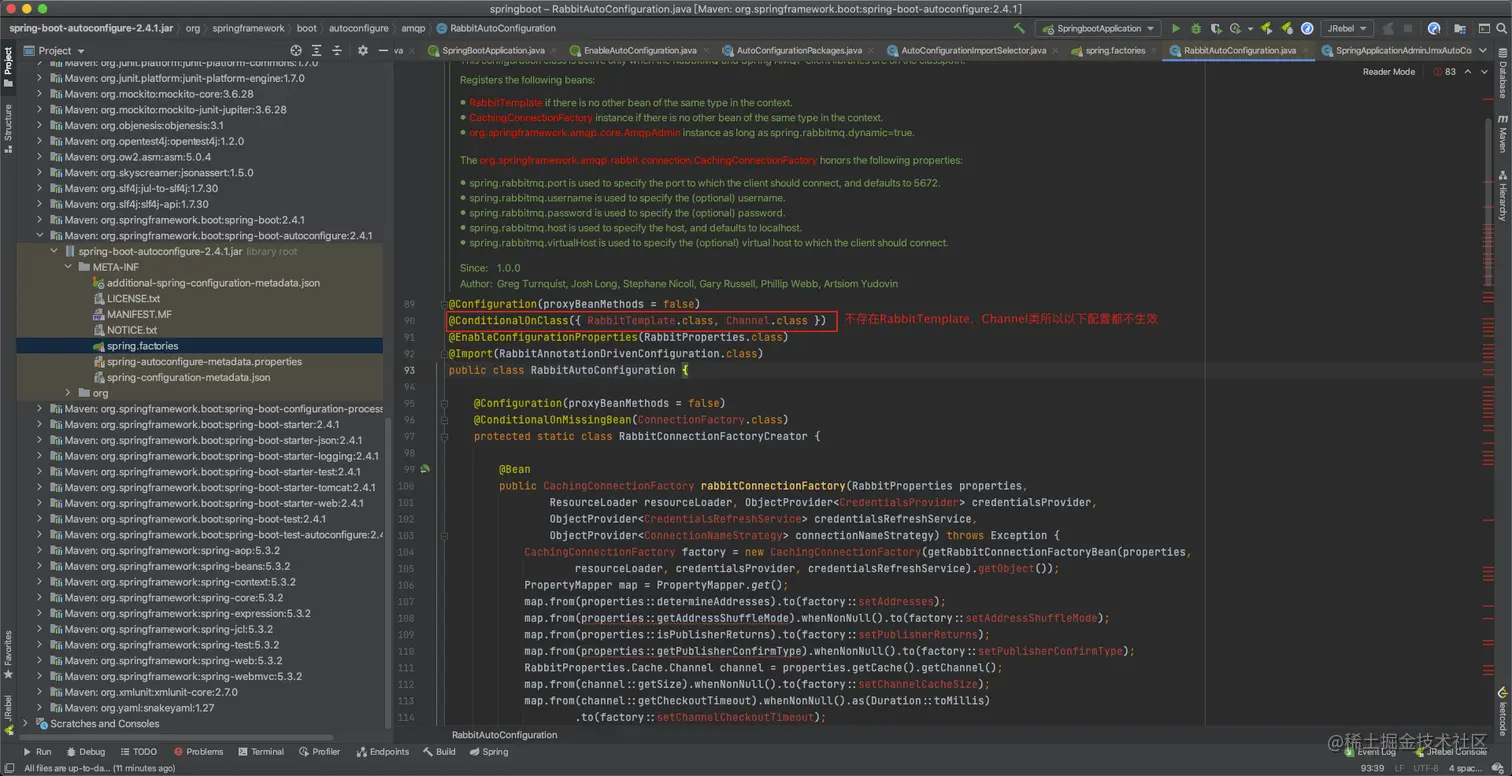Expand all items in Project panel

click(317, 50)
